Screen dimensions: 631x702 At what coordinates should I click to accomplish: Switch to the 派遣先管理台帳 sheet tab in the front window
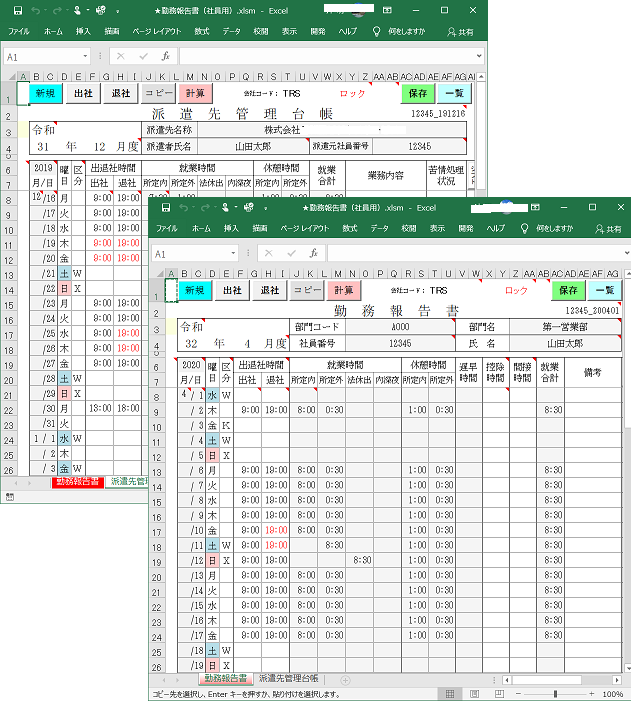click(297, 678)
